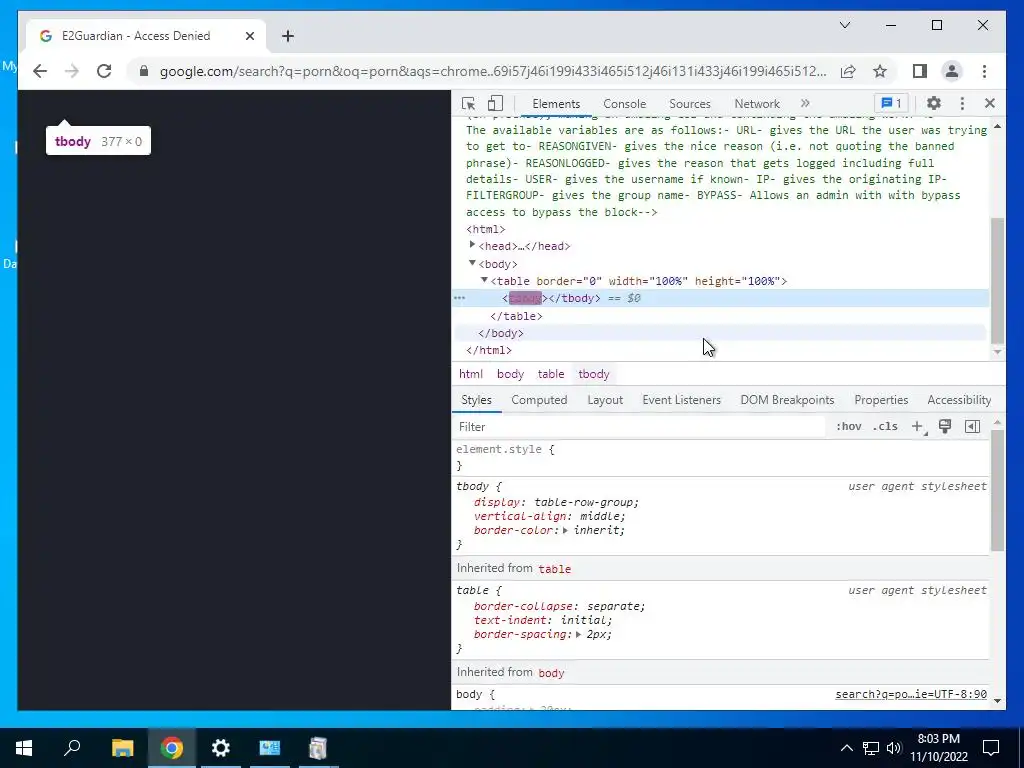Show more DevTools tabs chevron
Image resolution: width=1024 pixels, height=768 pixels.
805,103
